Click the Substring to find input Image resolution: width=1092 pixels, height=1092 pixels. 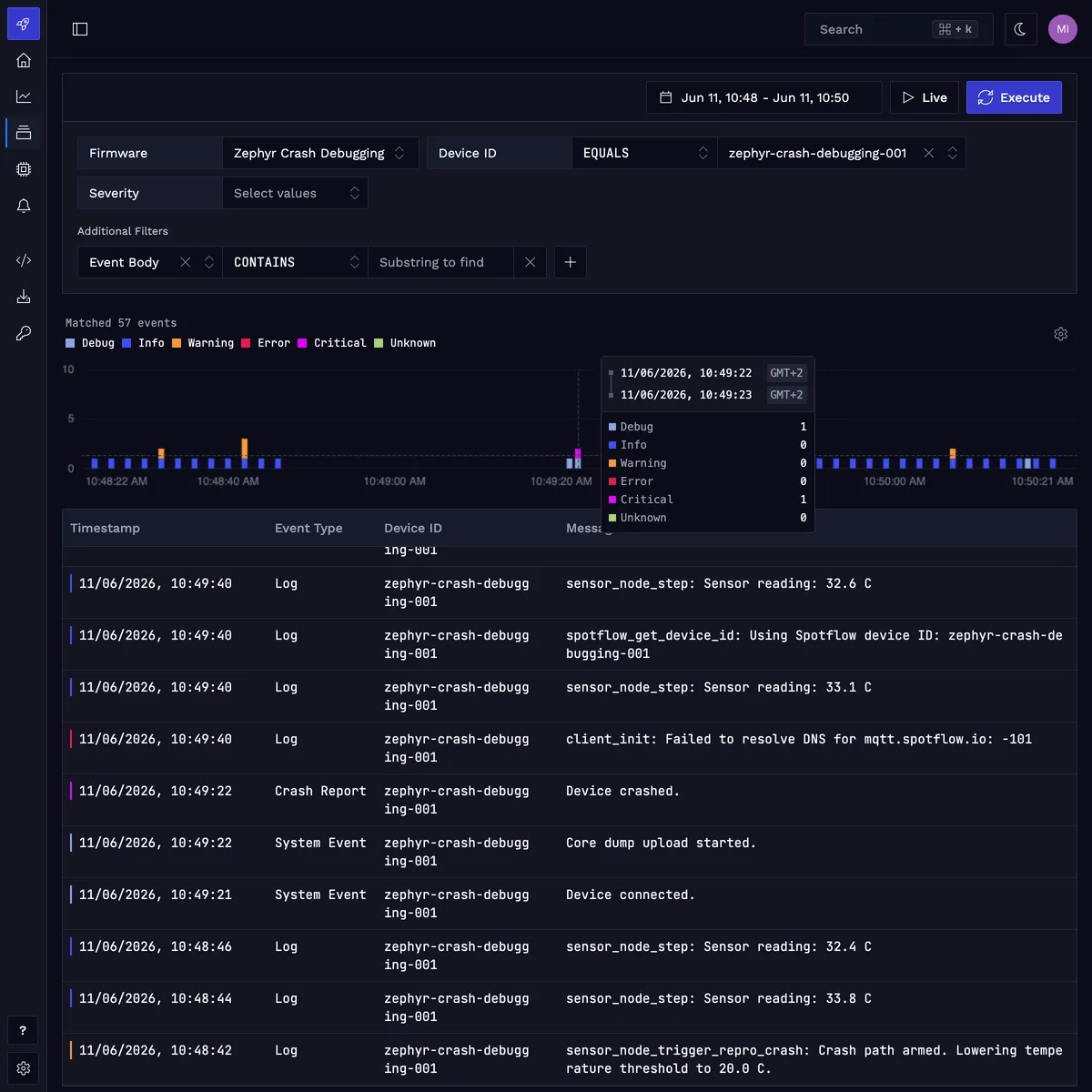(x=440, y=262)
